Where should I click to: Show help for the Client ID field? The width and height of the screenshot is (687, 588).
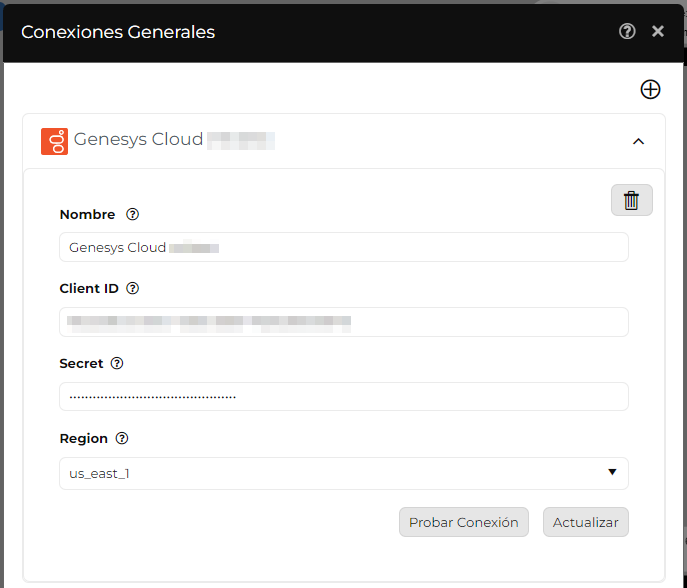[132, 288]
